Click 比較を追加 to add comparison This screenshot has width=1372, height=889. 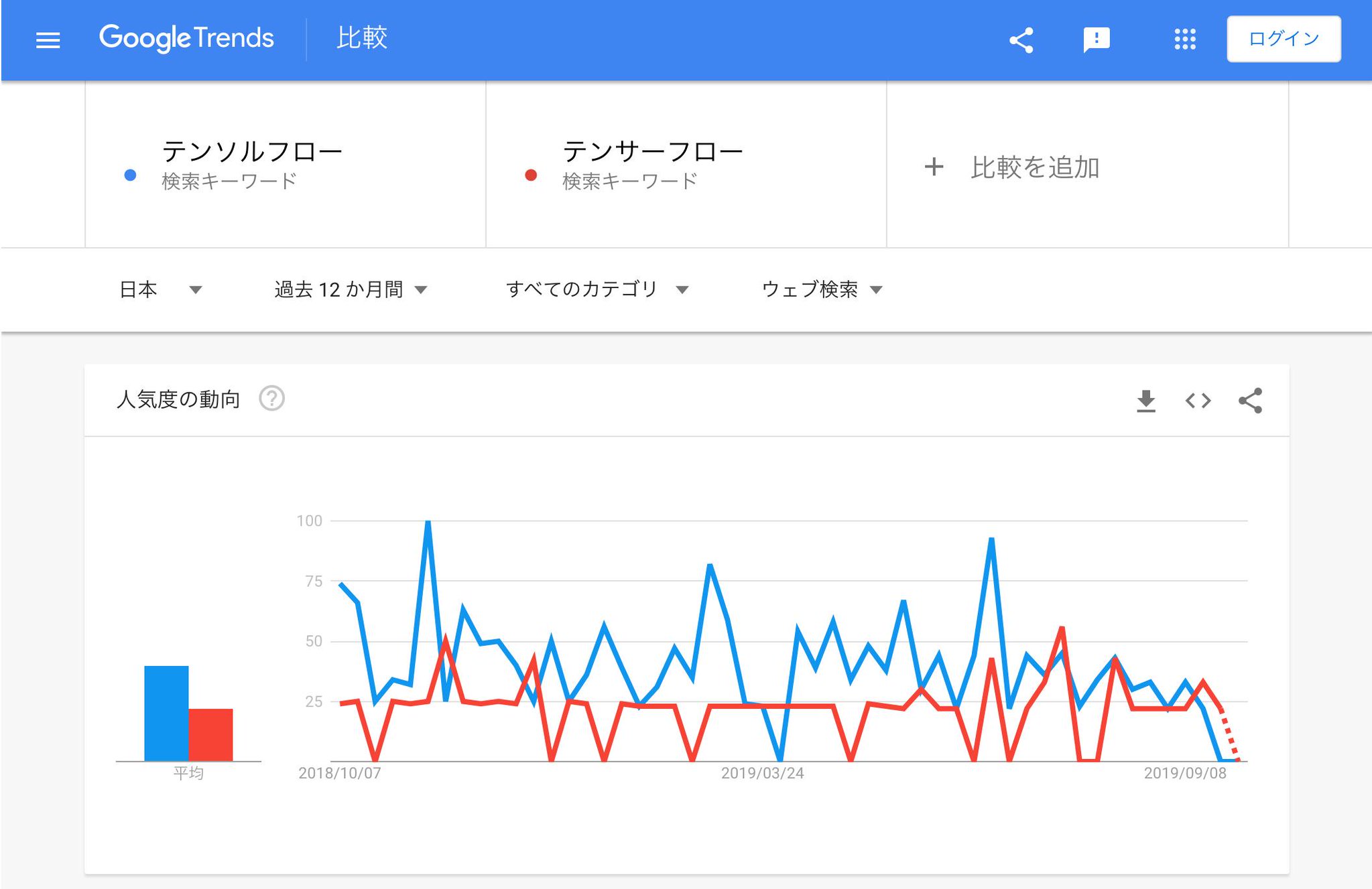[1035, 167]
